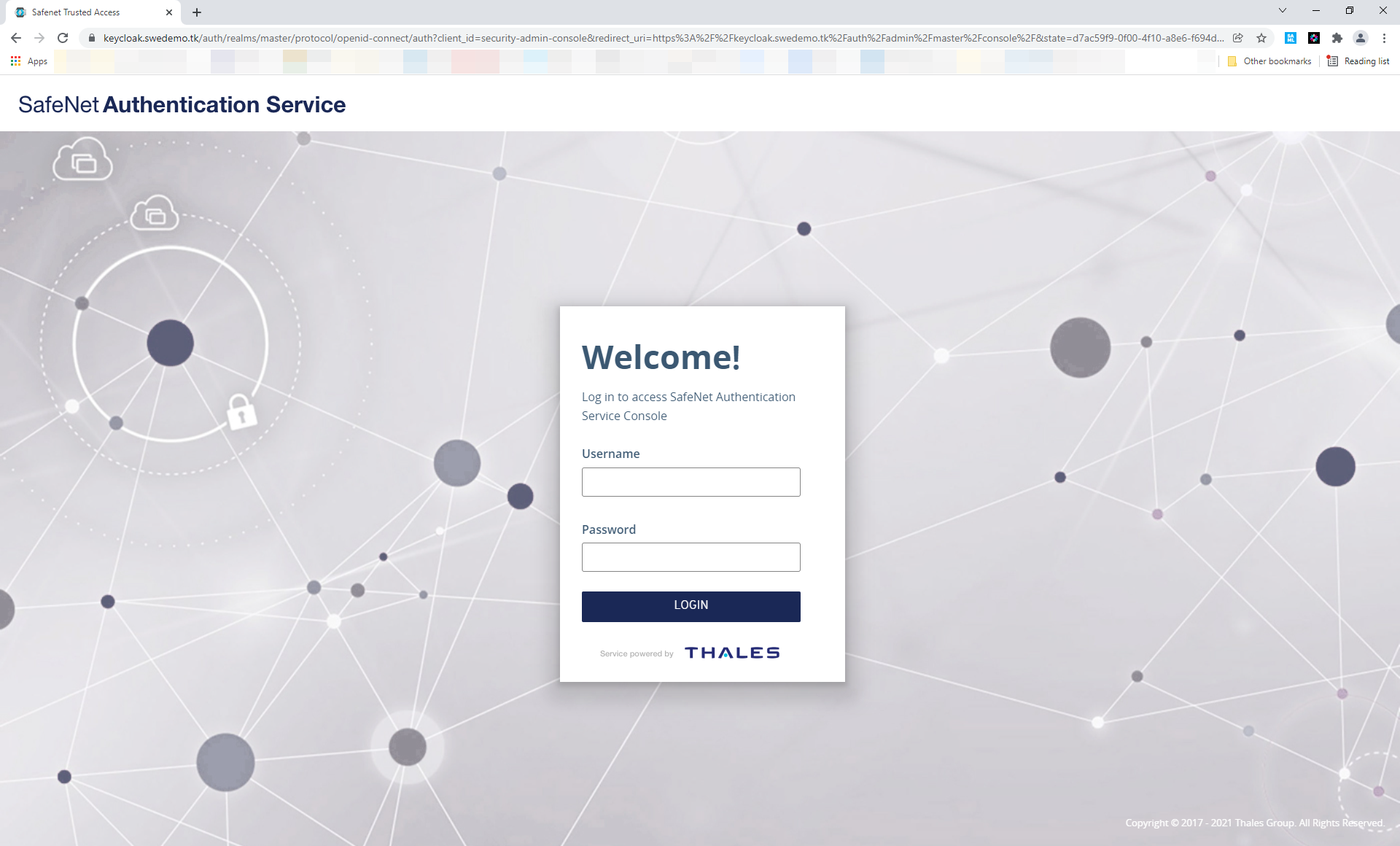Click the padlock icon before the URL

coord(92,37)
